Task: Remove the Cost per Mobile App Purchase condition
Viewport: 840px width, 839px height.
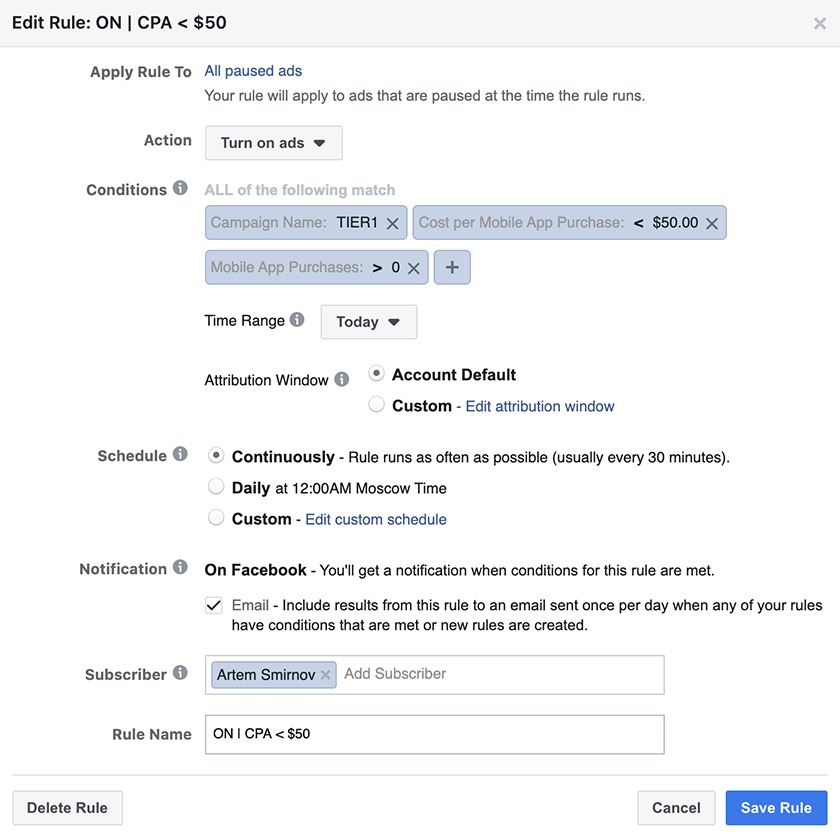Action: [x=712, y=223]
